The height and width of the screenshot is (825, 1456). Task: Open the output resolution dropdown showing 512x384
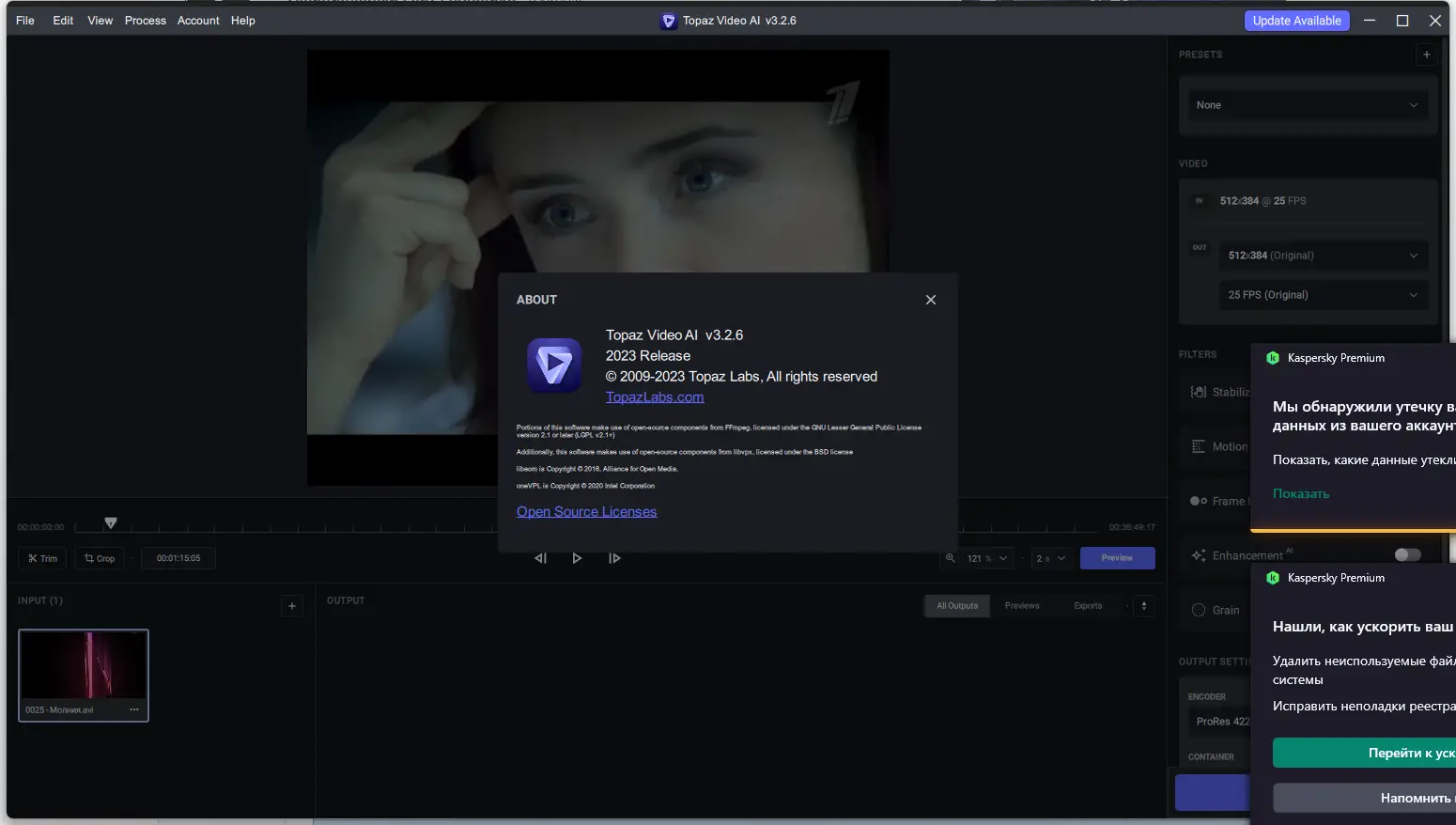point(1324,255)
